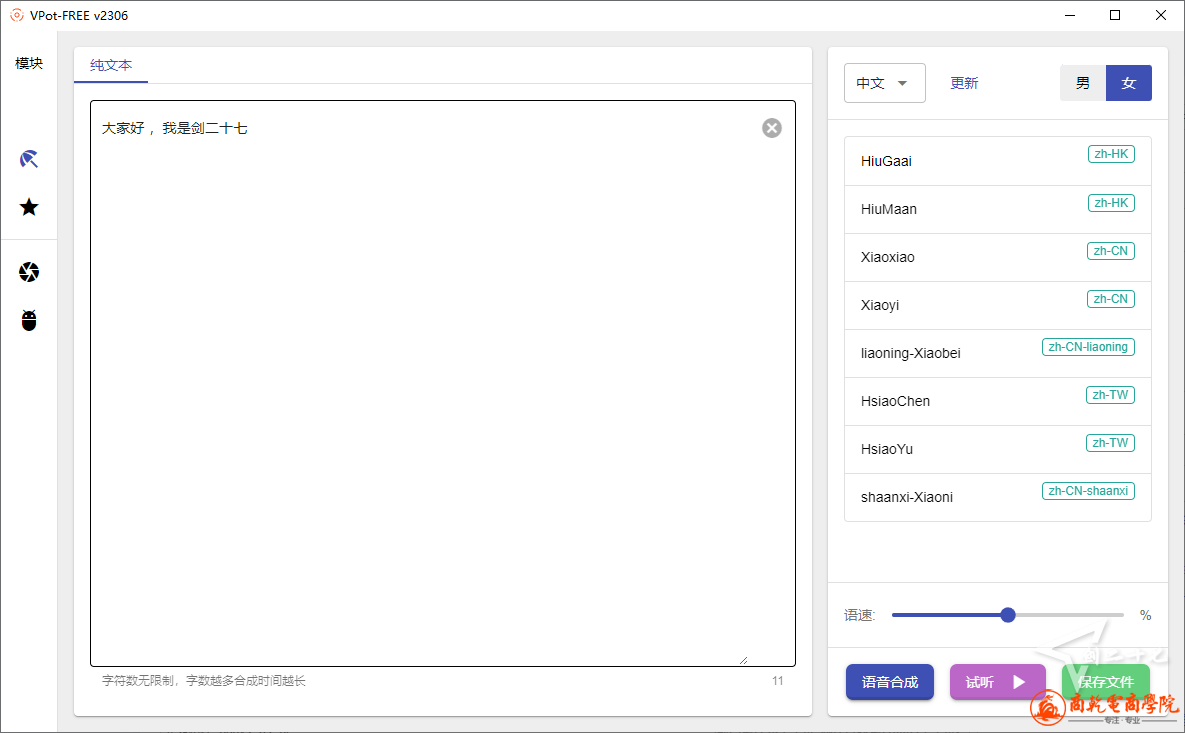Click the 语音合成 synthesize button
Image resolution: width=1185 pixels, height=733 pixels.
889,682
